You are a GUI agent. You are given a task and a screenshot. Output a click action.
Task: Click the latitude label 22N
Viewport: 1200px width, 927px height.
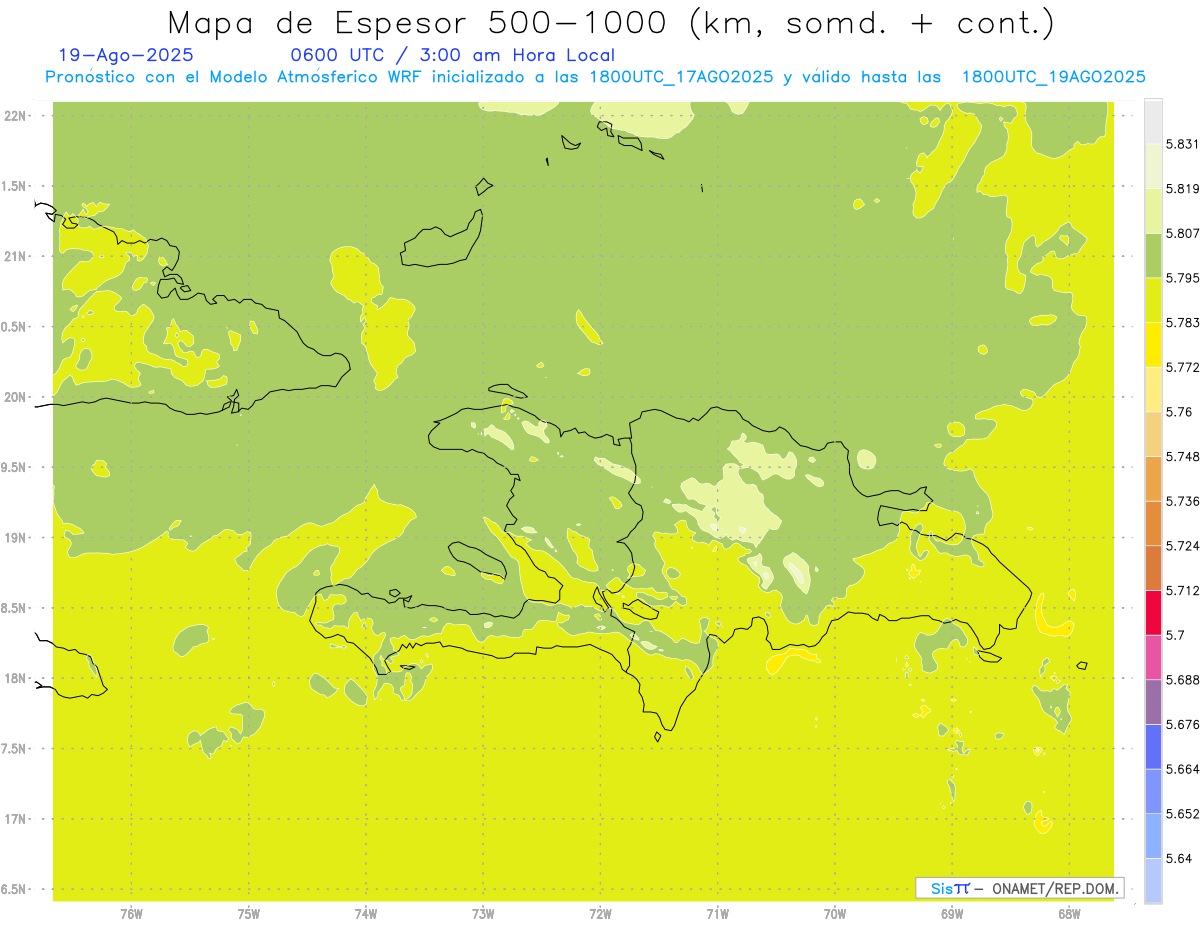pos(15,116)
